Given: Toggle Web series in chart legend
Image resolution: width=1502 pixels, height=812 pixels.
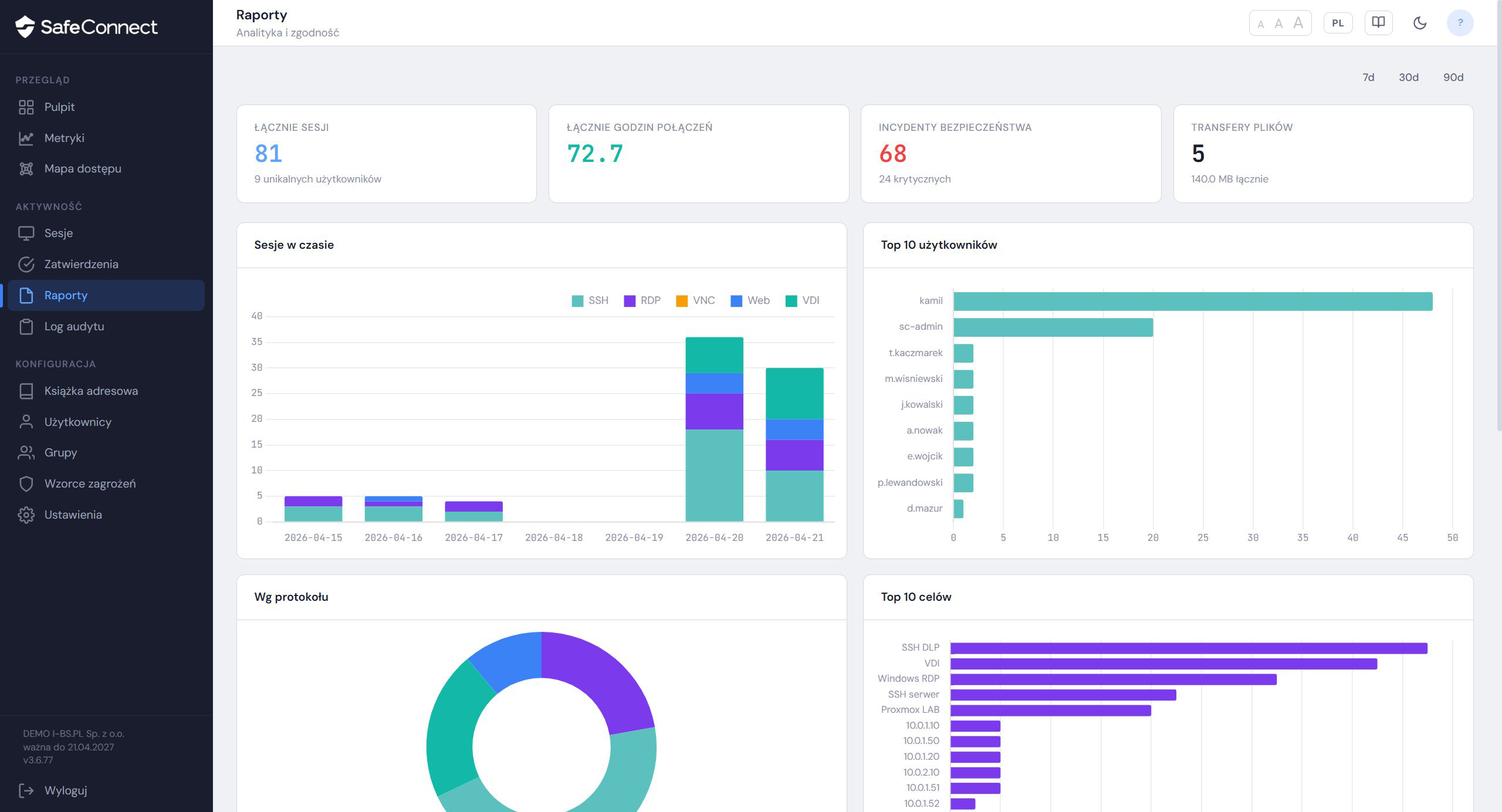Looking at the screenshot, I should [x=750, y=300].
